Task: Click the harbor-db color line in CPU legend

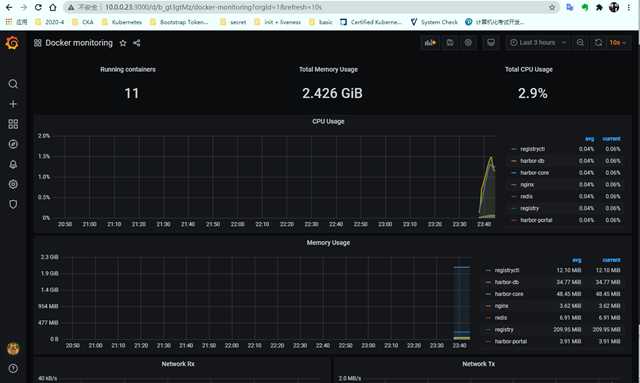Action: [514, 161]
